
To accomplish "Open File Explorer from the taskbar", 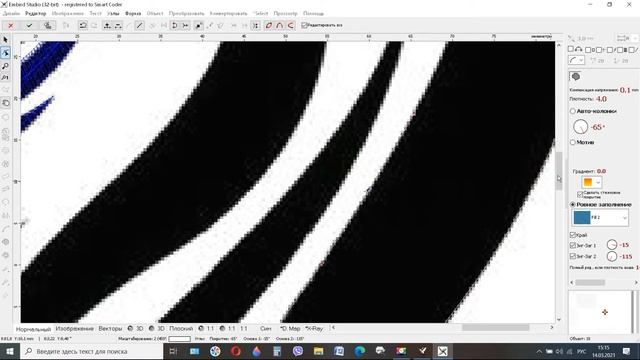I will 318,351.
